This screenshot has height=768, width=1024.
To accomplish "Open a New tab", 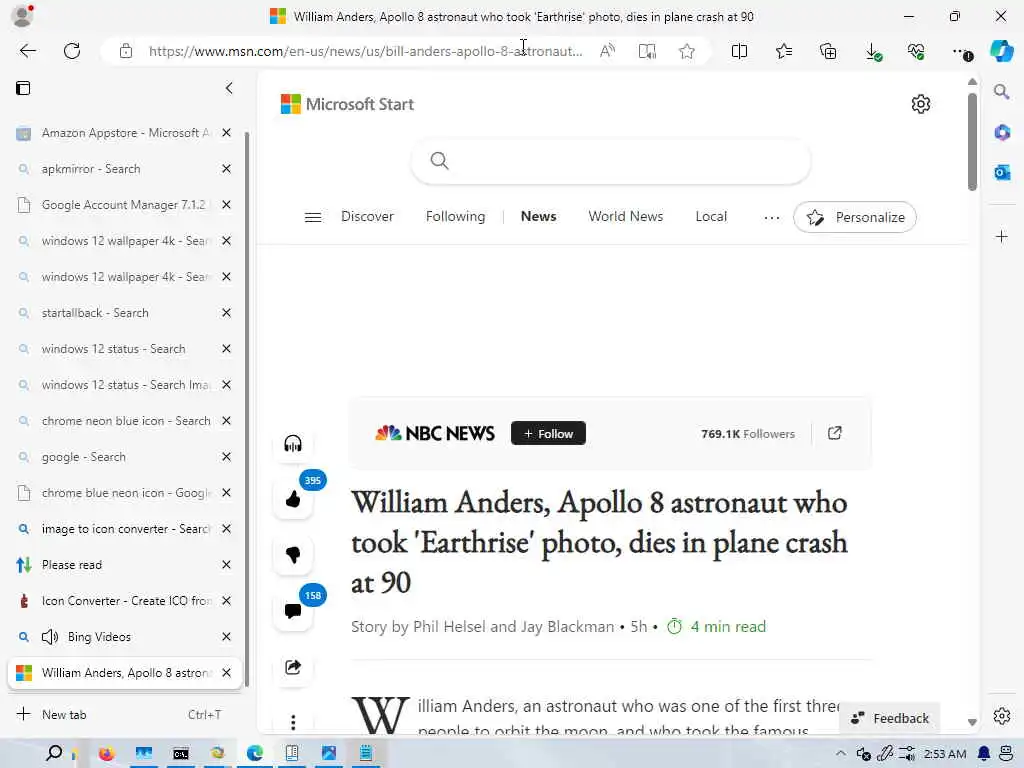I will pos(123,714).
